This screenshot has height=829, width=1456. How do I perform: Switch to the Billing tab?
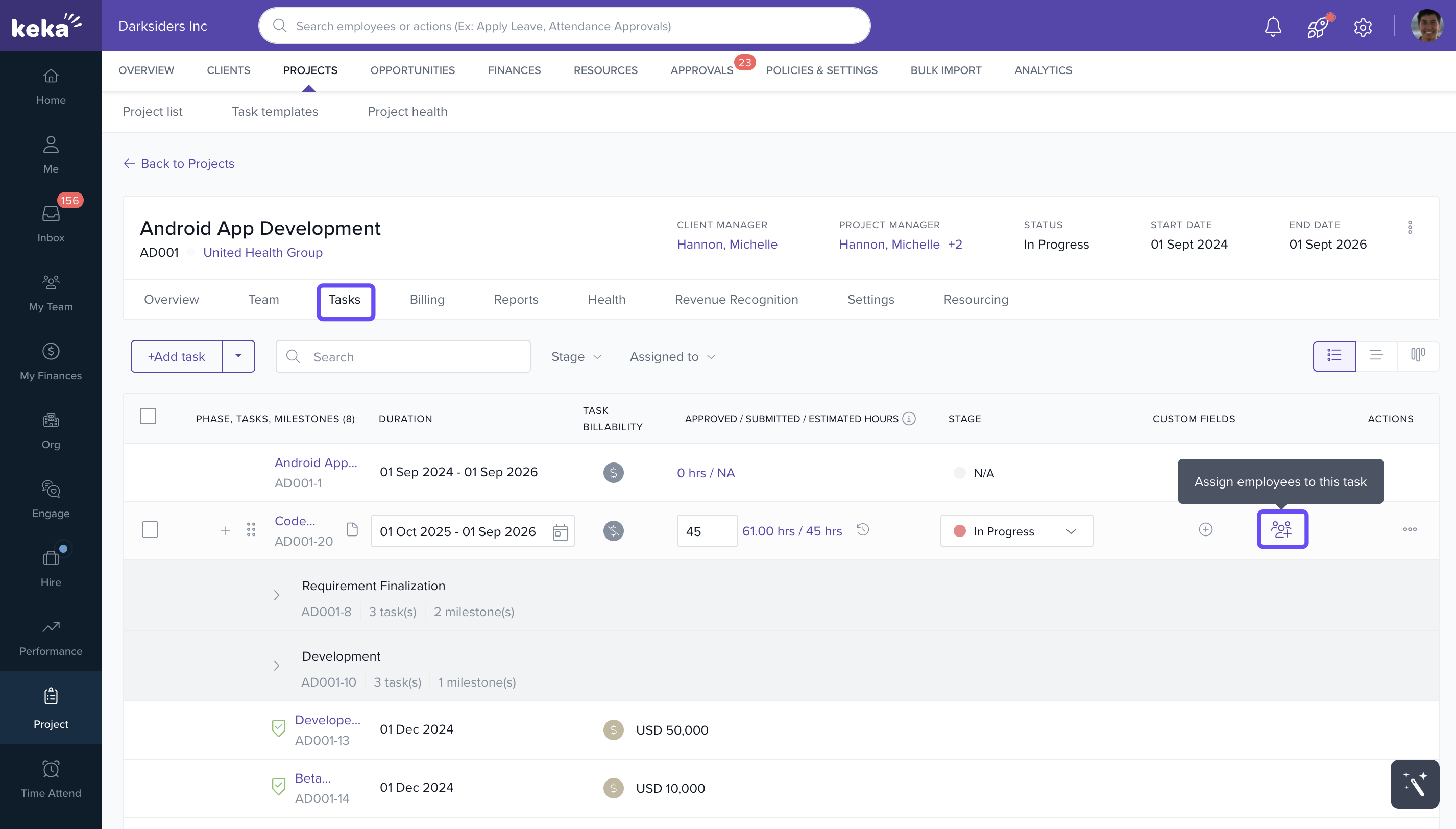tap(427, 300)
